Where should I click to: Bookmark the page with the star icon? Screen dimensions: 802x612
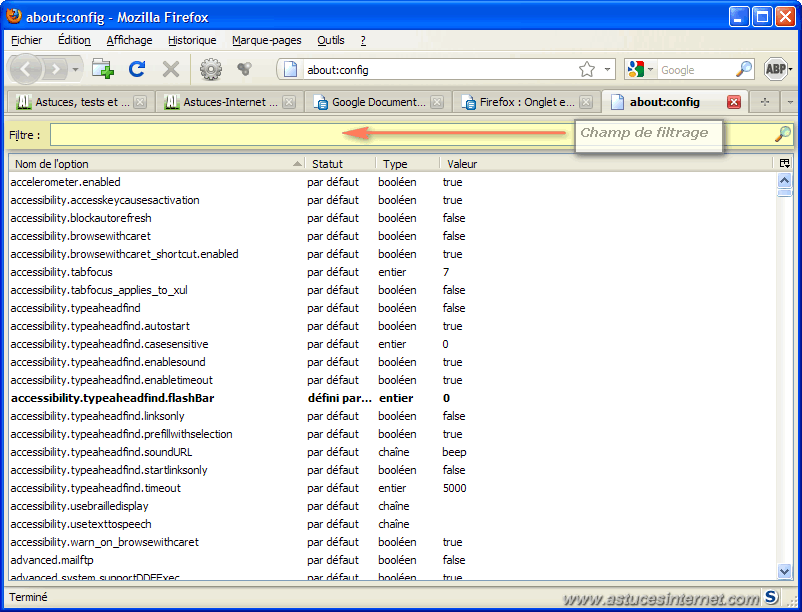[x=587, y=69]
